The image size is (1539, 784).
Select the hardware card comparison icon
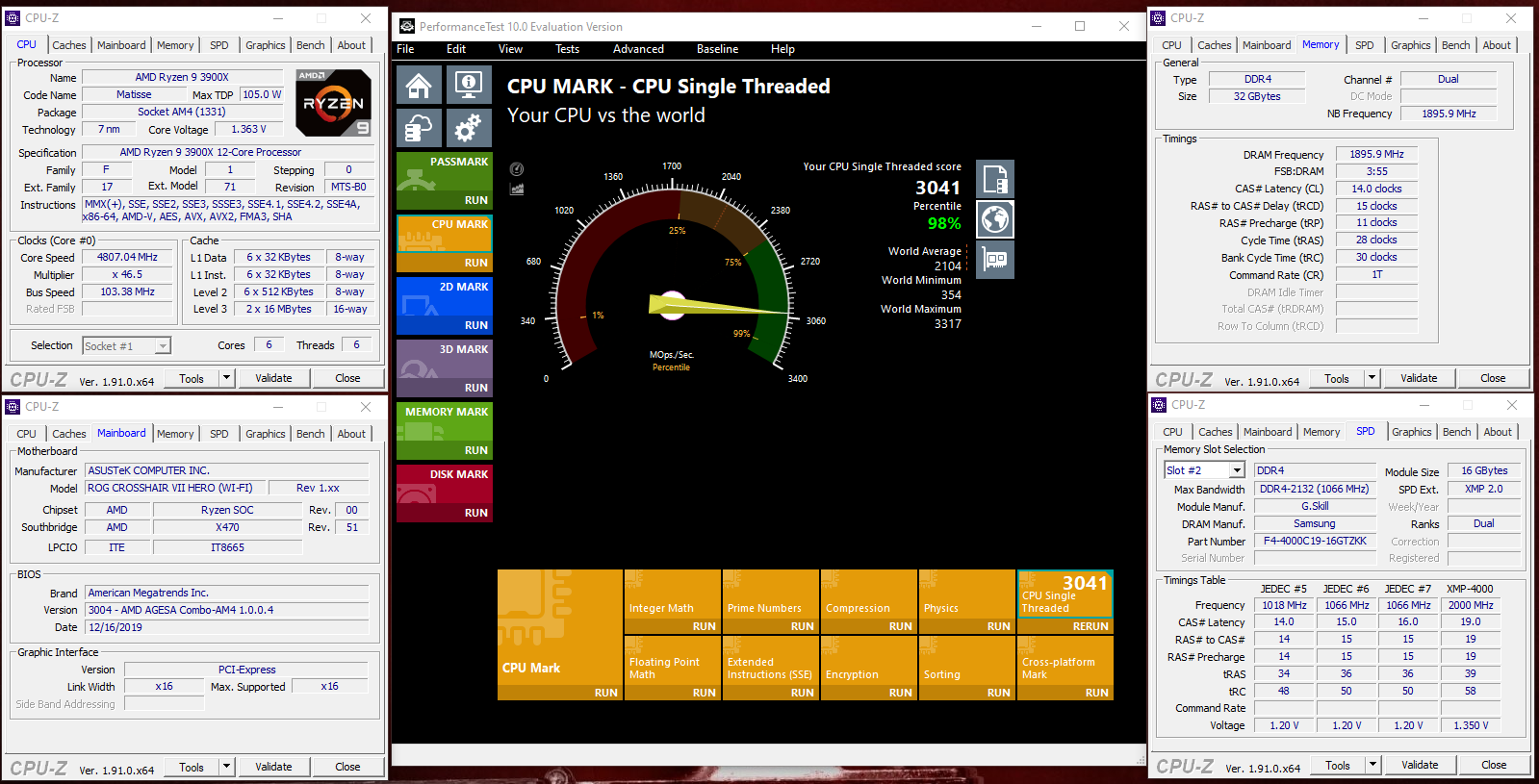click(x=995, y=260)
